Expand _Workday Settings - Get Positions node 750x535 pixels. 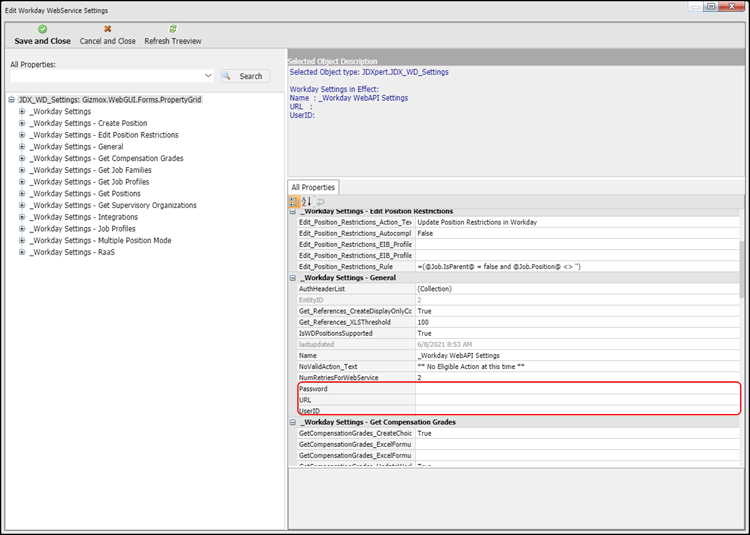22,194
